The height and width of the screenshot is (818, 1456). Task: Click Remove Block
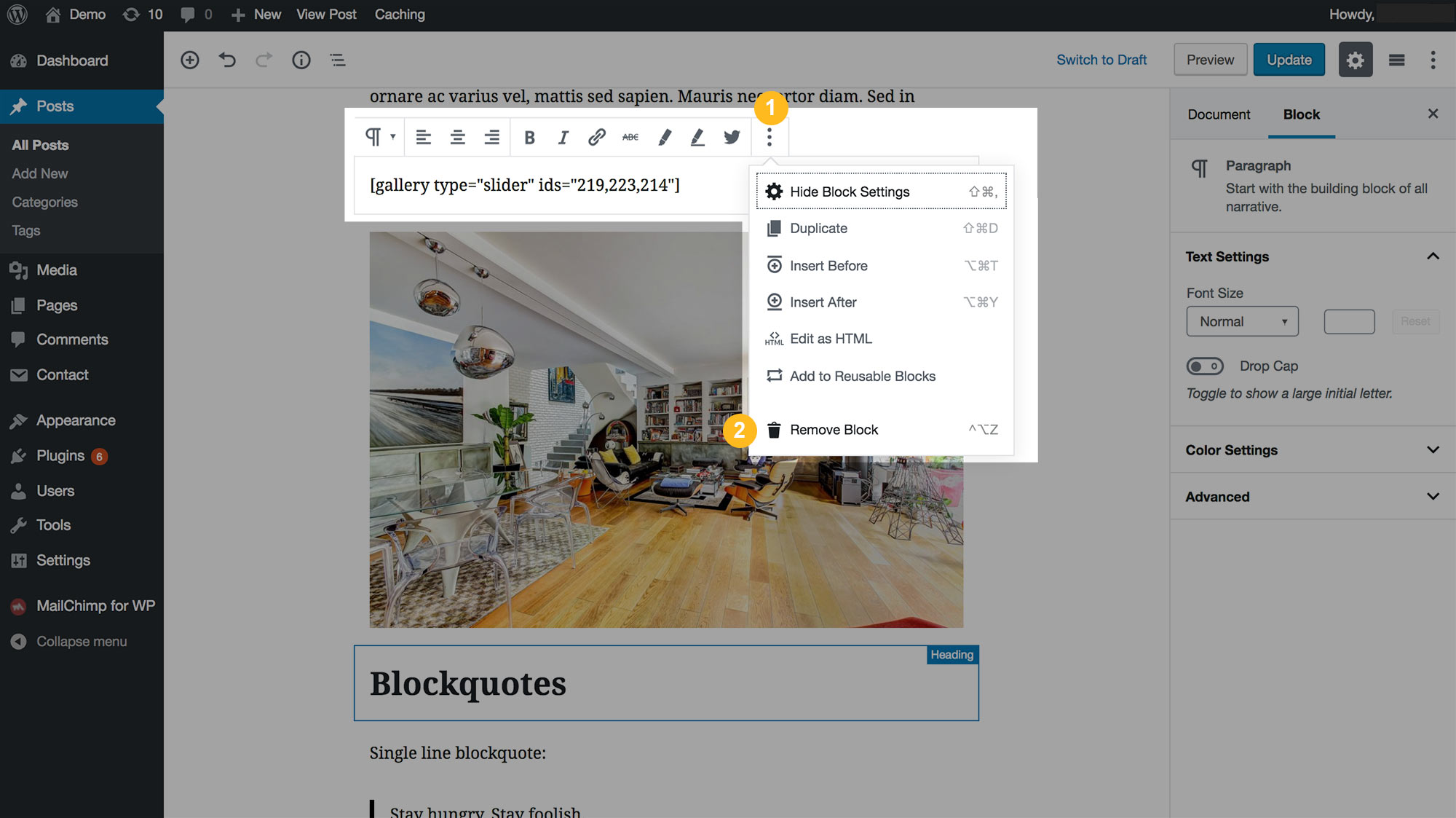coord(881,430)
